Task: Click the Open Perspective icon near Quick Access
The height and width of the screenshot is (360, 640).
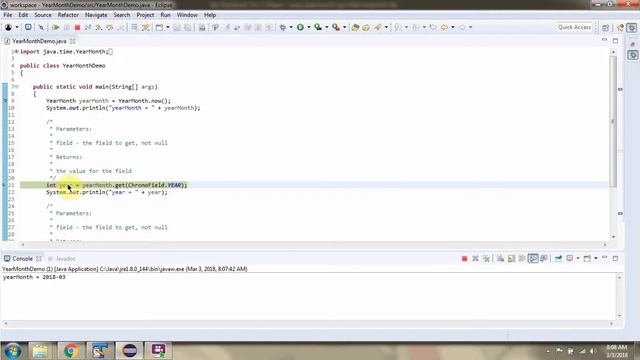Action: pos(606,27)
